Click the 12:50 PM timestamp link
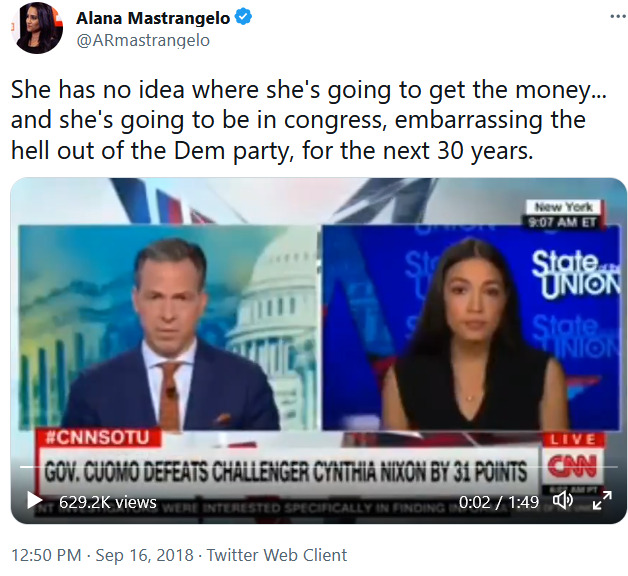The height and width of the screenshot is (576, 628). [46, 555]
